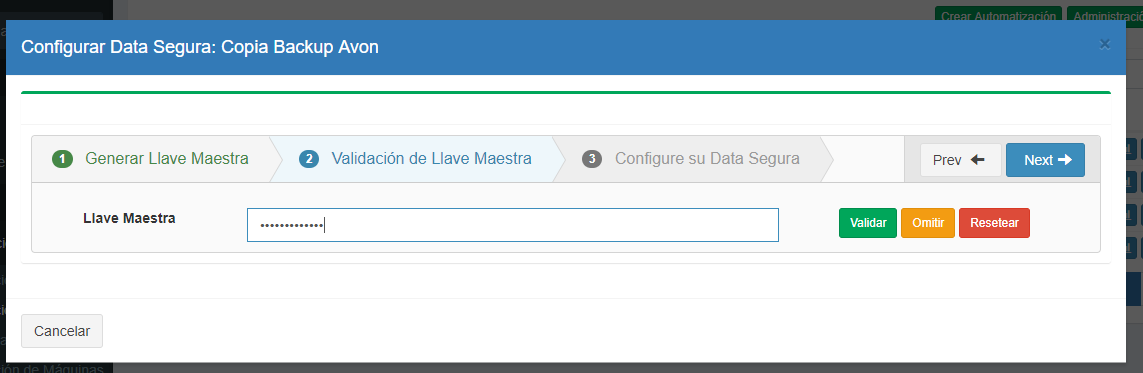
Task: Click the right arrow icon on Next
Action: point(1065,160)
